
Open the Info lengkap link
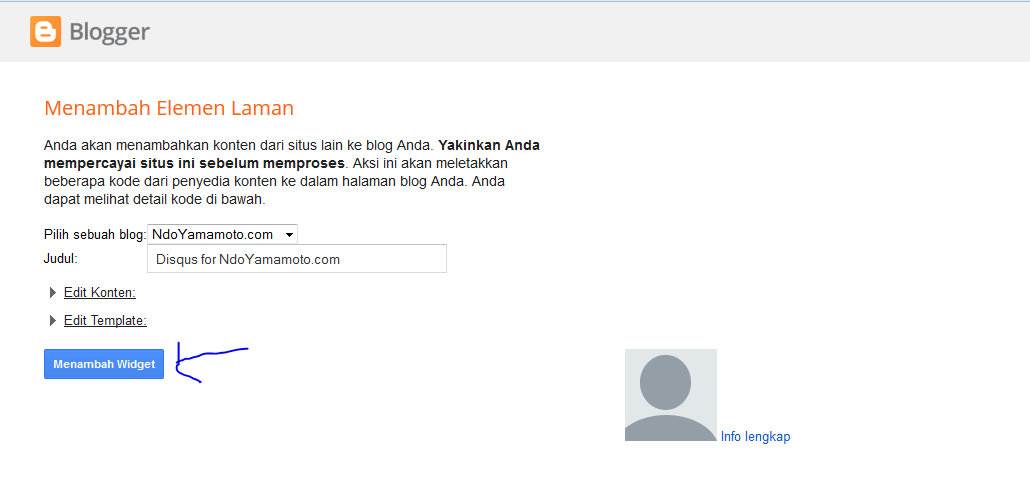point(755,436)
